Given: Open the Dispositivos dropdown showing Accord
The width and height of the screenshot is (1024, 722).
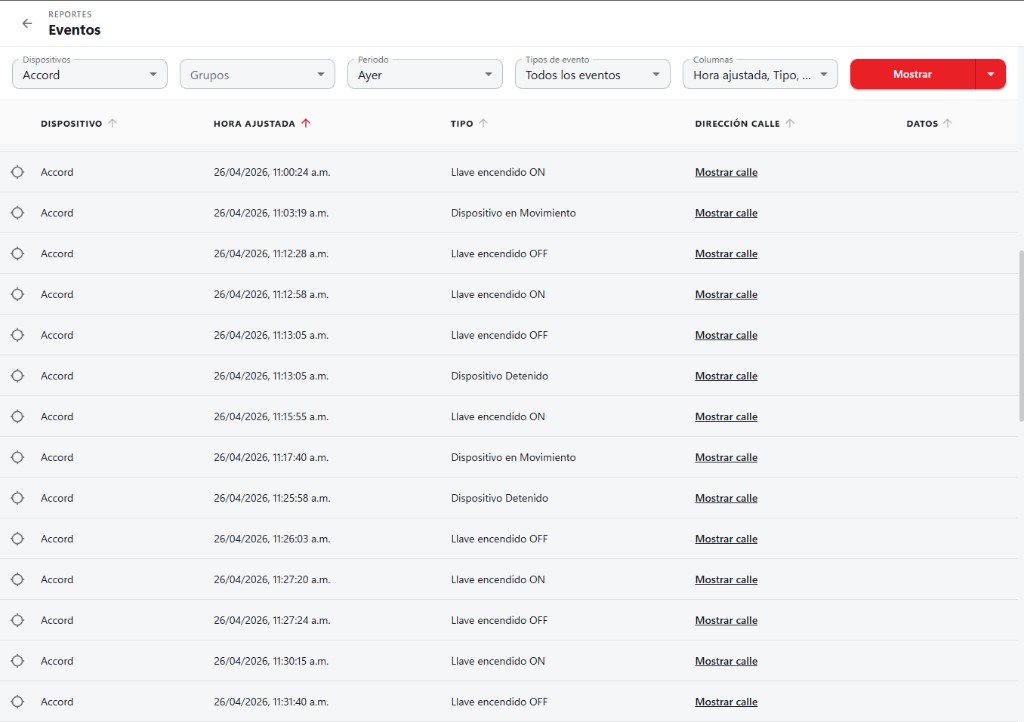Looking at the screenshot, I should click(89, 74).
